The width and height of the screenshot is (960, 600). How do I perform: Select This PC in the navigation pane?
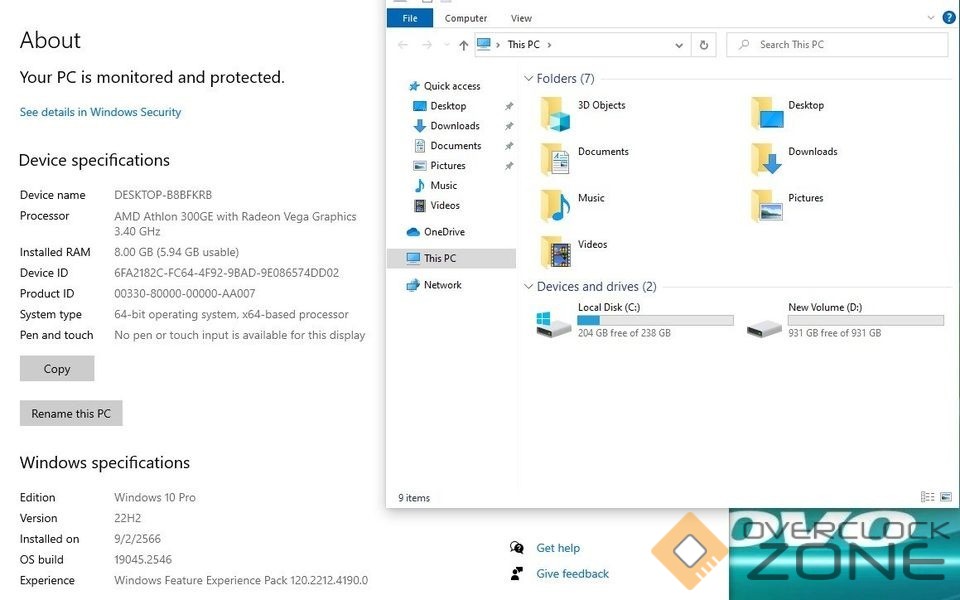coord(451,258)
